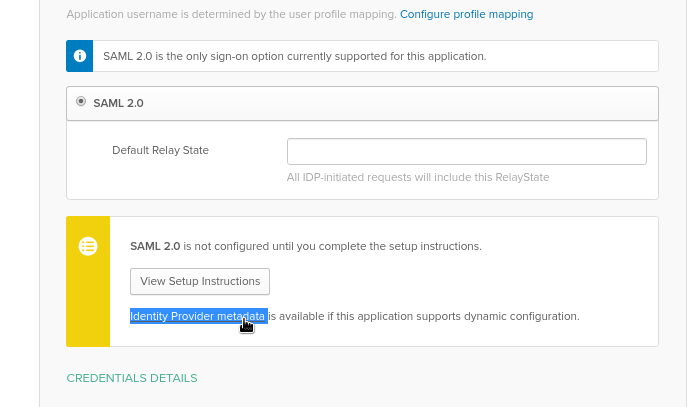Click the CREDENTIALS DETAILS heading
This screenshot has width=687, height=407.
point(132,378)
